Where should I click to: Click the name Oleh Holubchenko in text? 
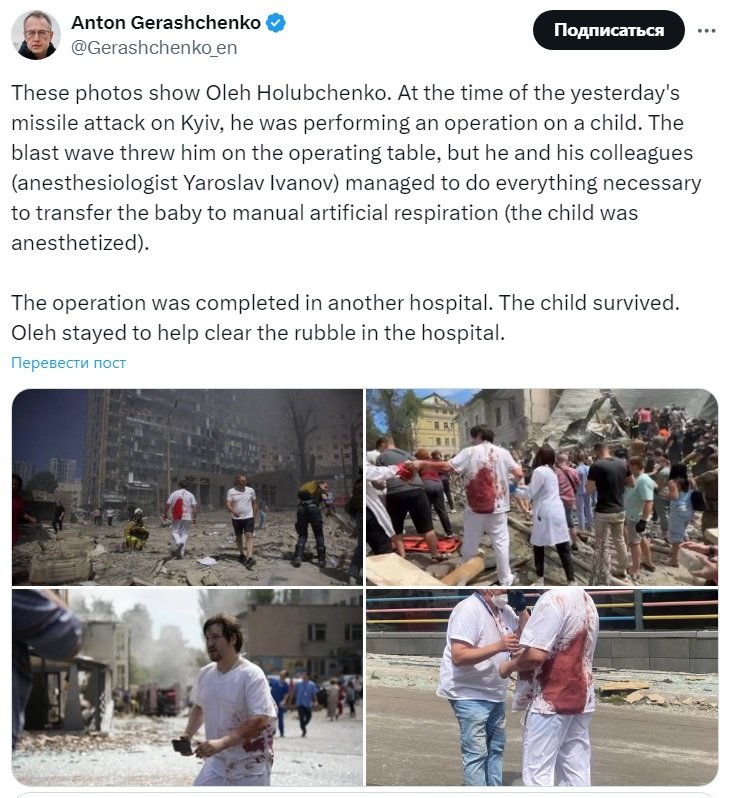[x=298, y=93]
